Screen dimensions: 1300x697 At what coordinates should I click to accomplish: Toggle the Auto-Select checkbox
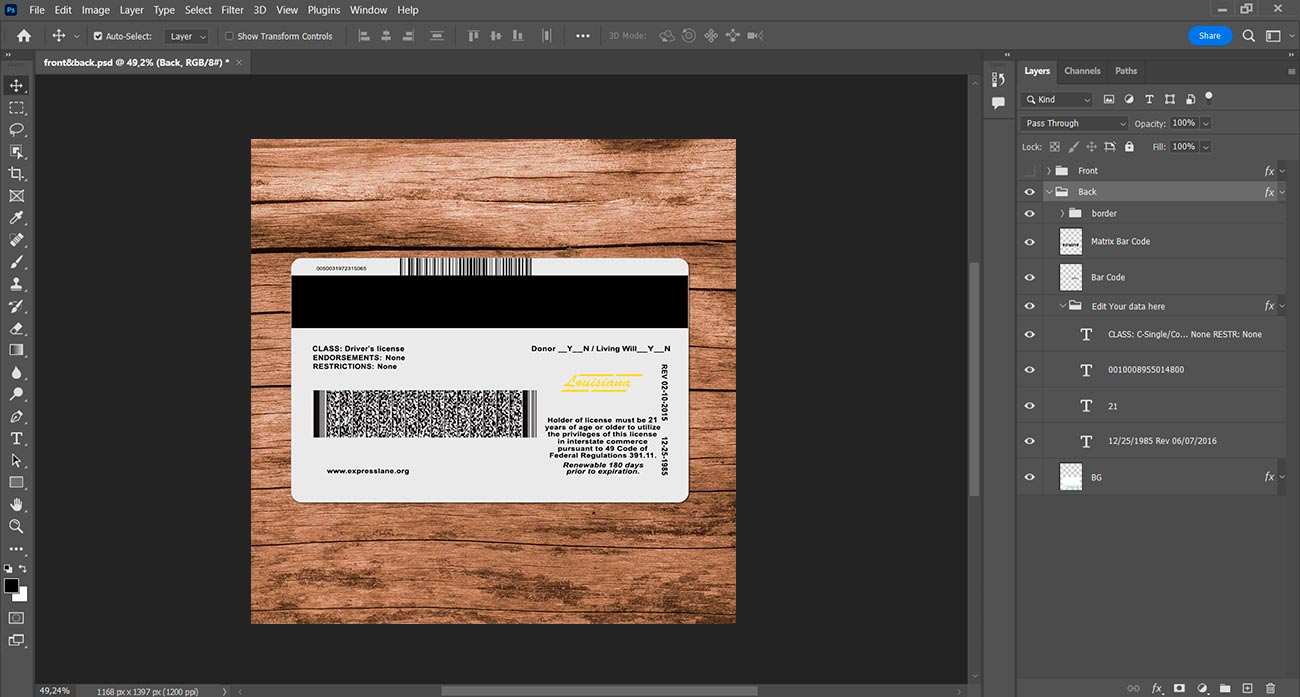(98, 36)
